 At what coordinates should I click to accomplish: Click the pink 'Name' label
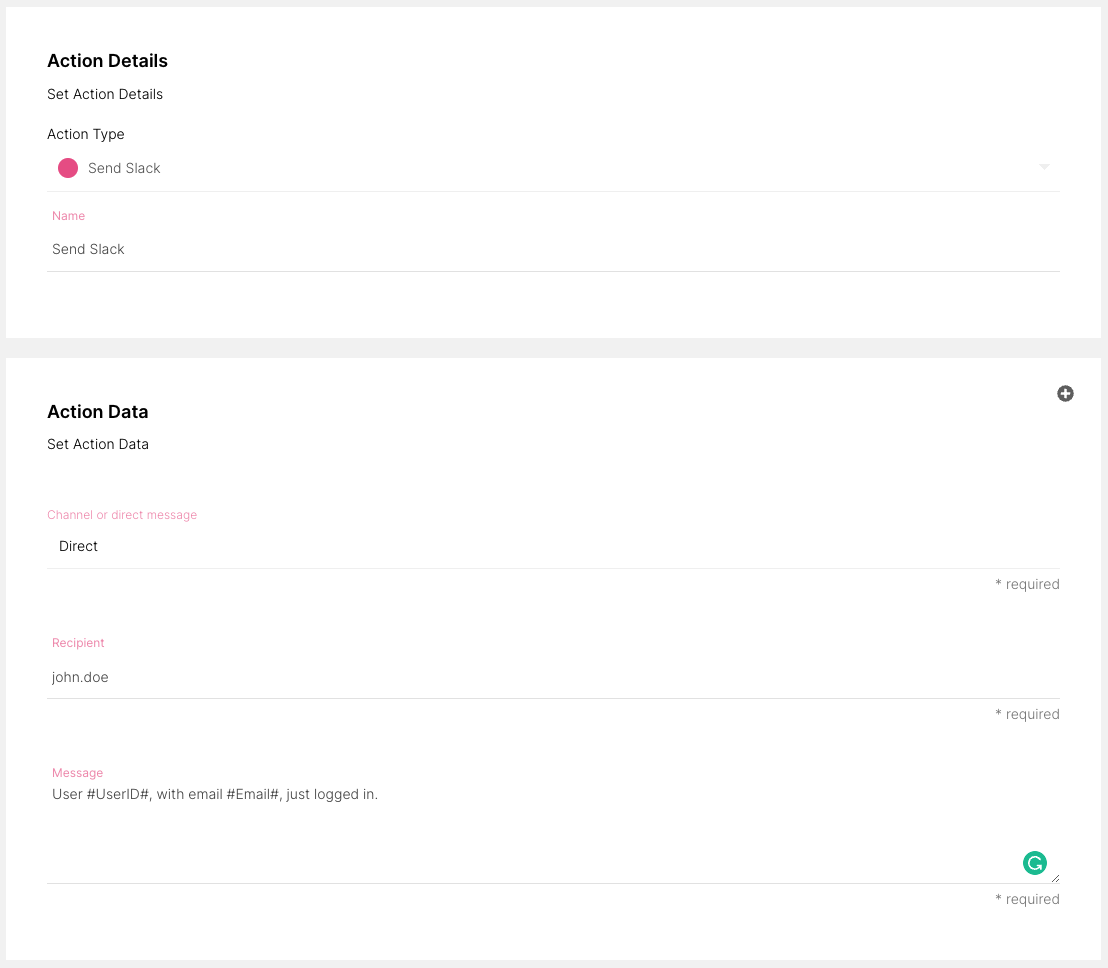coord(69,216)
